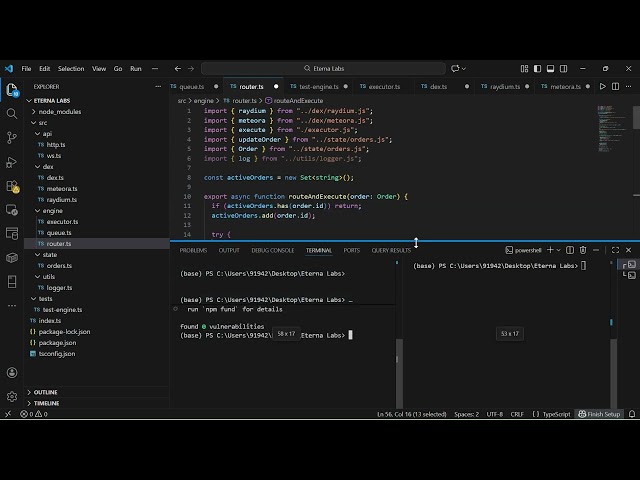Open the Explorer views and more actions
The image size is (640, 480).
point(158,87)
